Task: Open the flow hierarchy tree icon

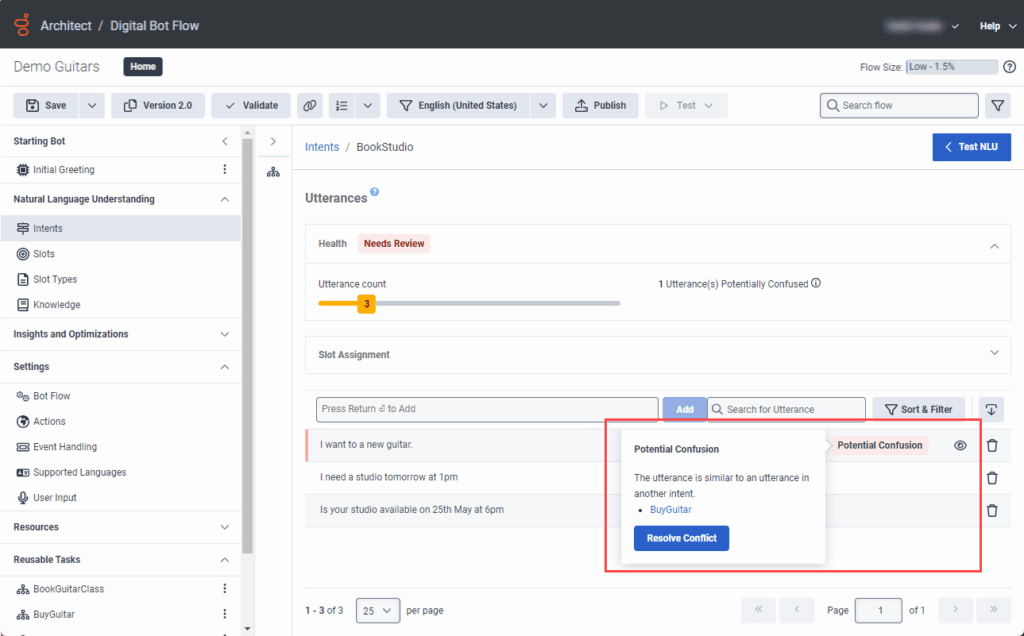Action: pos(273,172)
